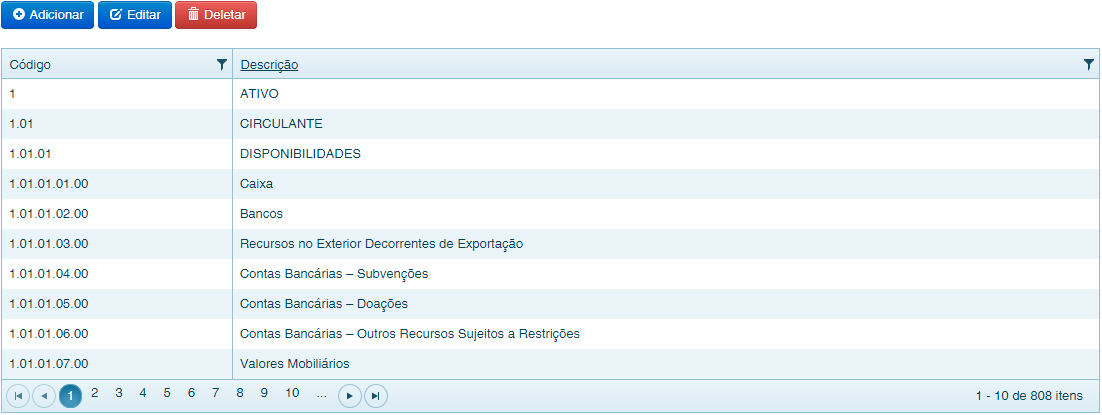Open page 3 in pager
1102x415 pixels.
(119, 392)
